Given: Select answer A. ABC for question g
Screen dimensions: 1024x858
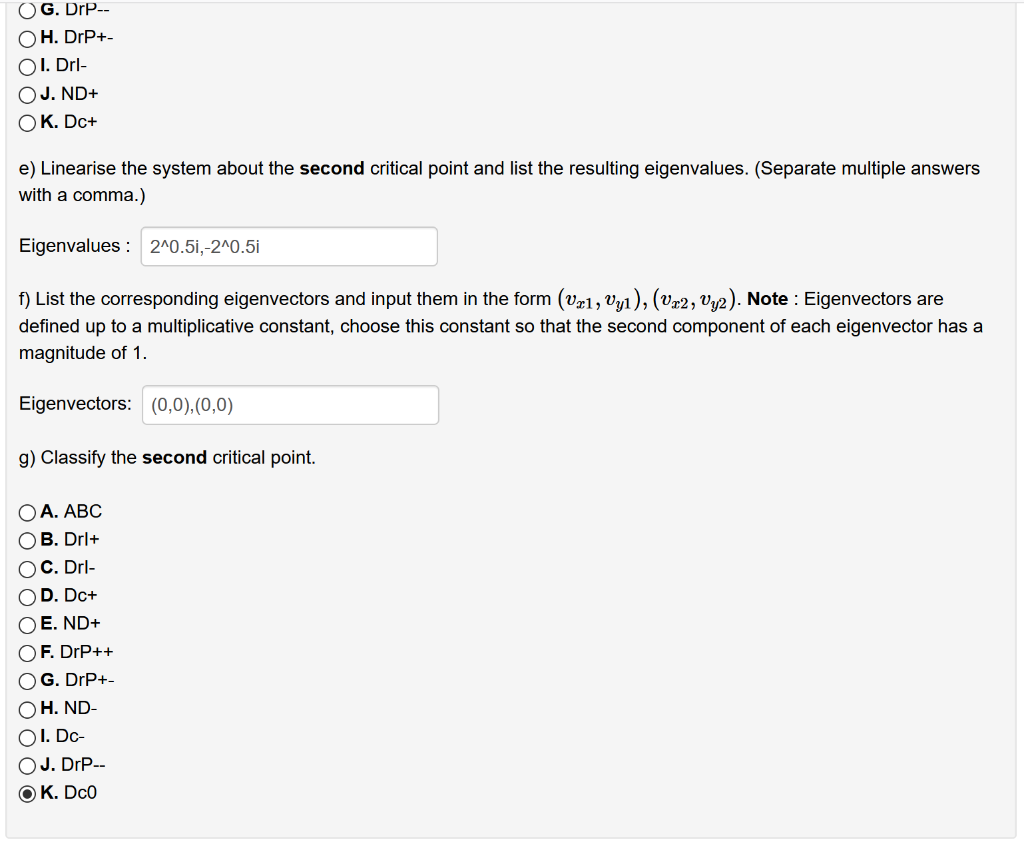Looking at the screenshot, I should click(25, 511).
